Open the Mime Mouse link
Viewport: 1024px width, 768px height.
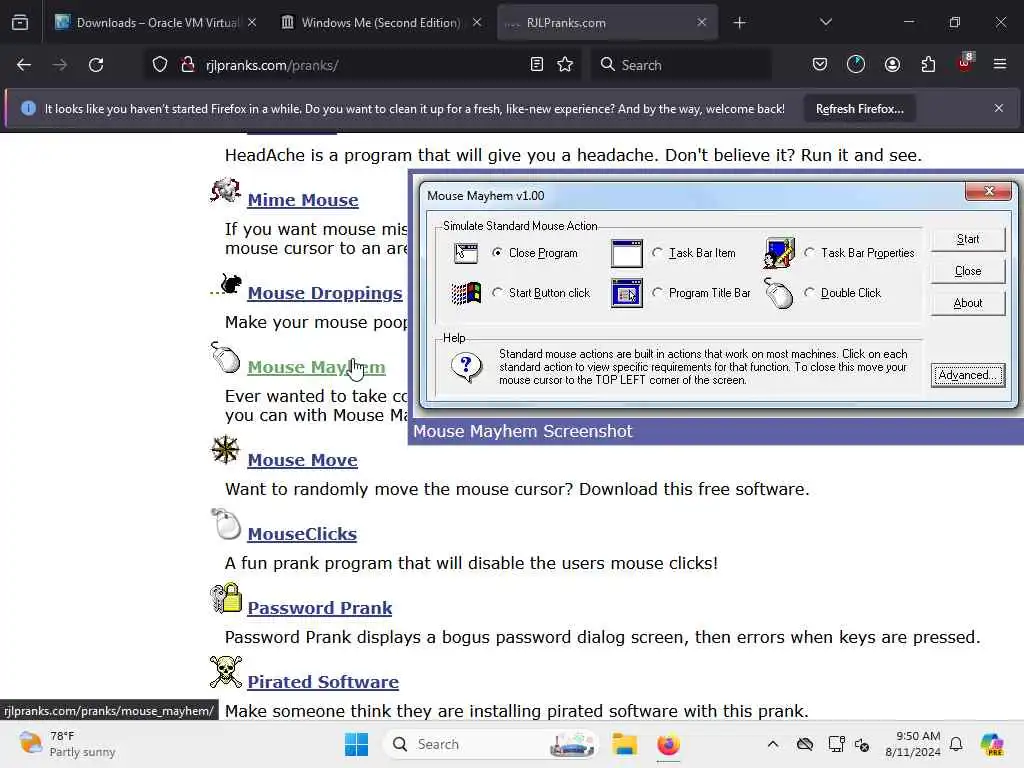[302, 200]
